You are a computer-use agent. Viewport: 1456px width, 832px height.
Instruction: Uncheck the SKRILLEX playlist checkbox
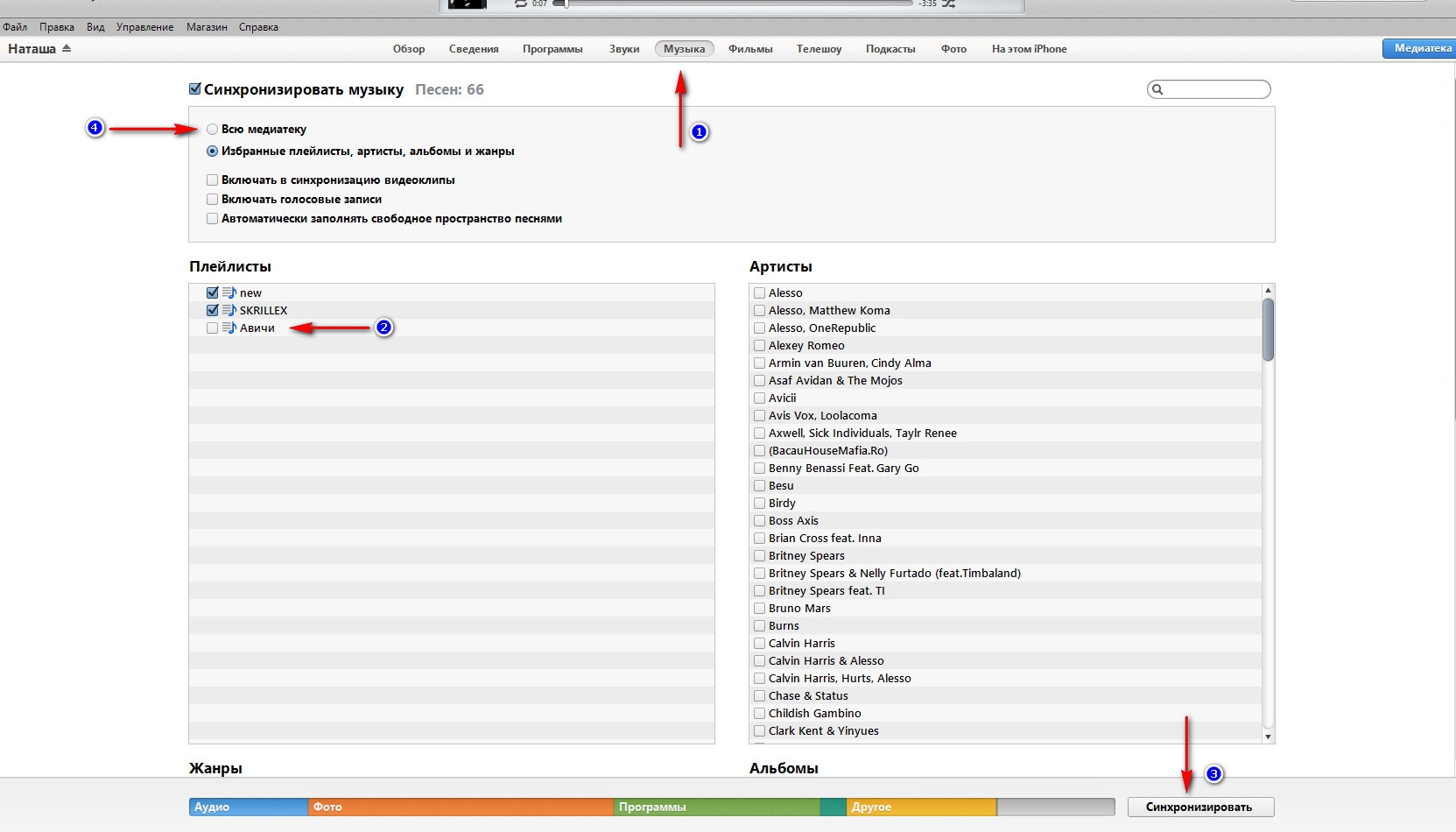[x=212, y=310]
